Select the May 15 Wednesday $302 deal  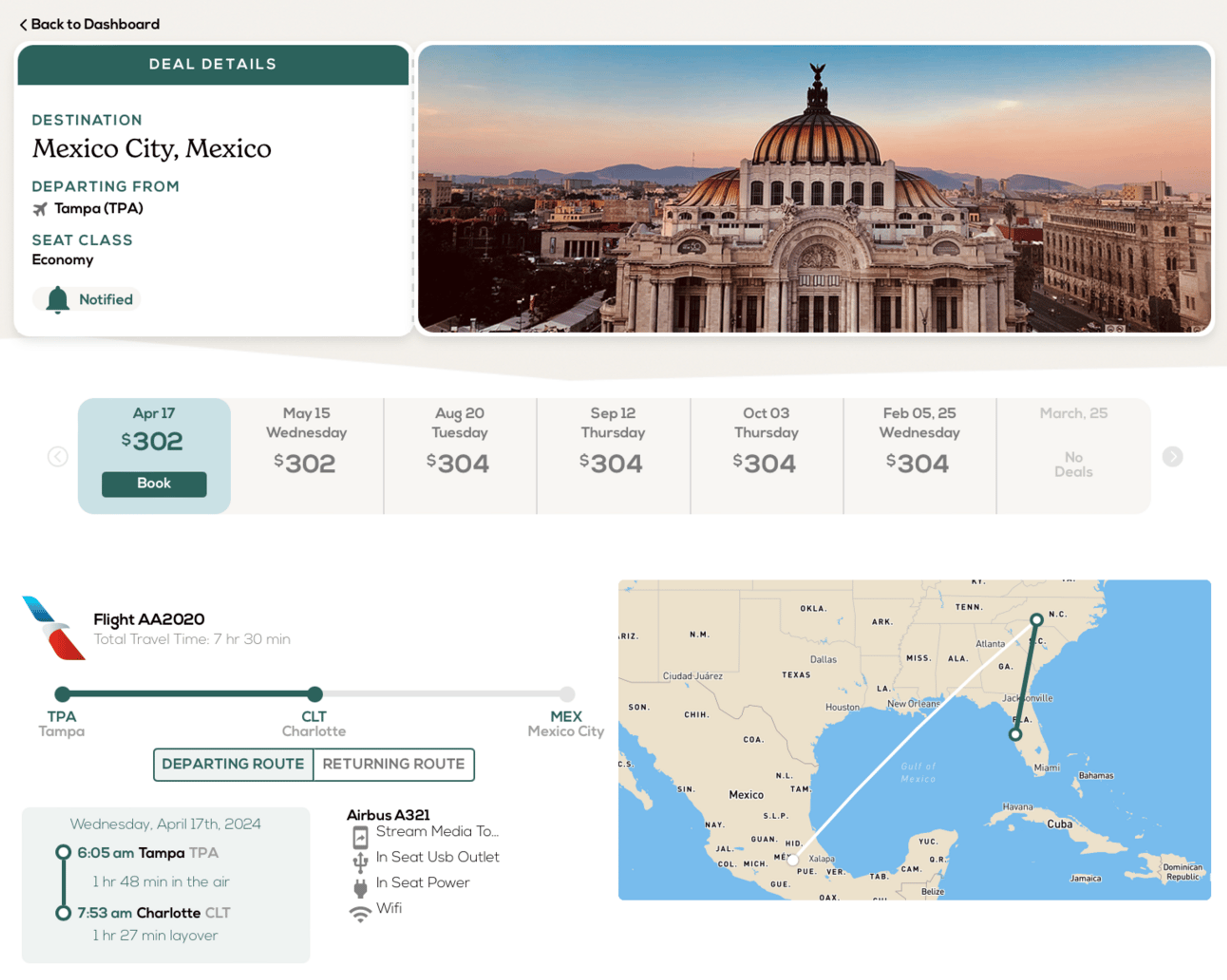click(307, 456)
